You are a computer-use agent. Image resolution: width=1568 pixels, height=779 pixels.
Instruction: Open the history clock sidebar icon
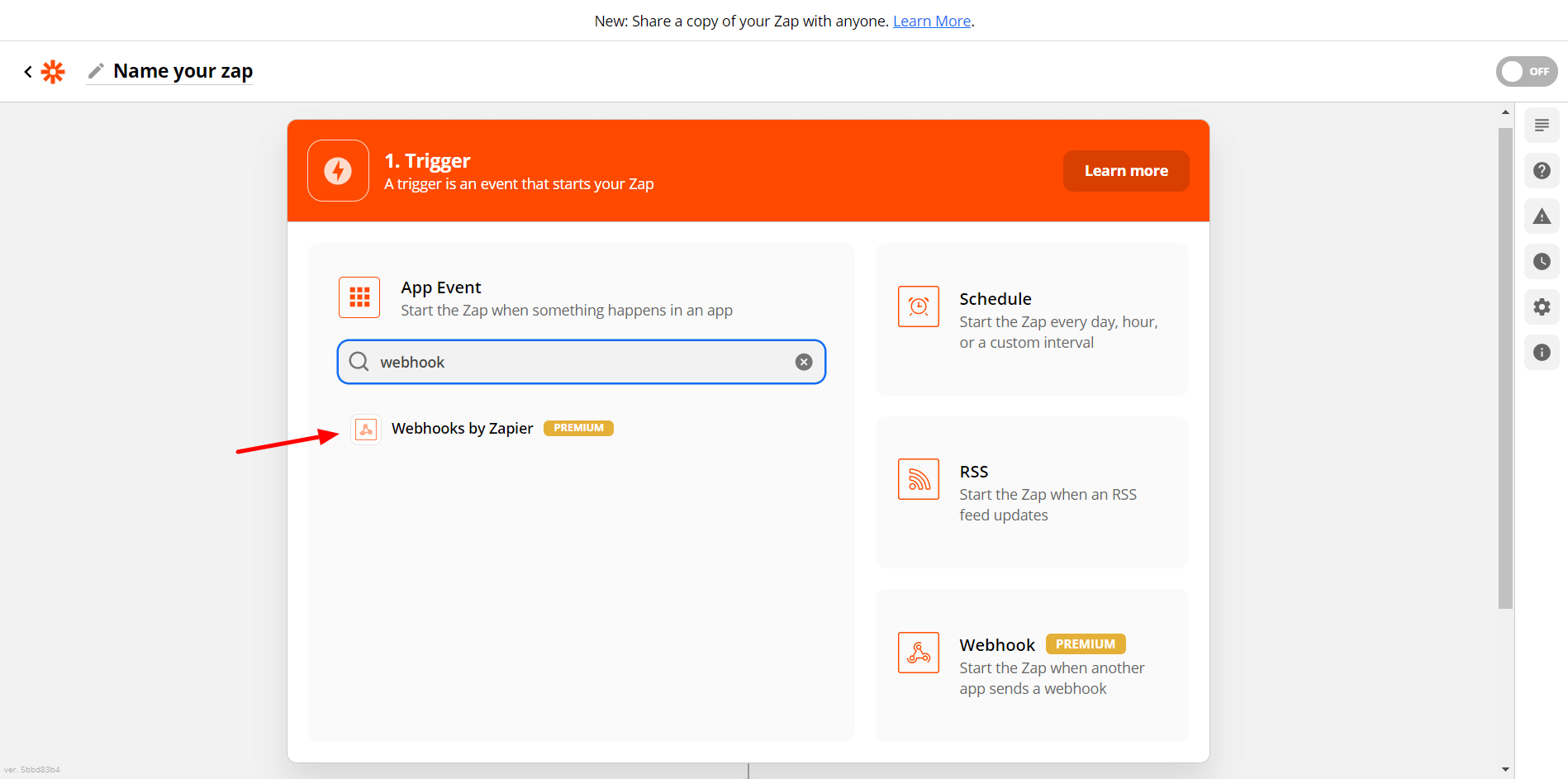pos(1542,262)
